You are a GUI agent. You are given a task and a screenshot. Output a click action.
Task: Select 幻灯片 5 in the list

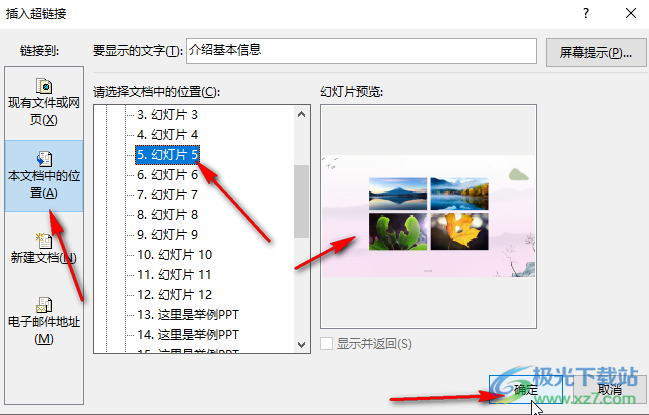tap(168, 155)
